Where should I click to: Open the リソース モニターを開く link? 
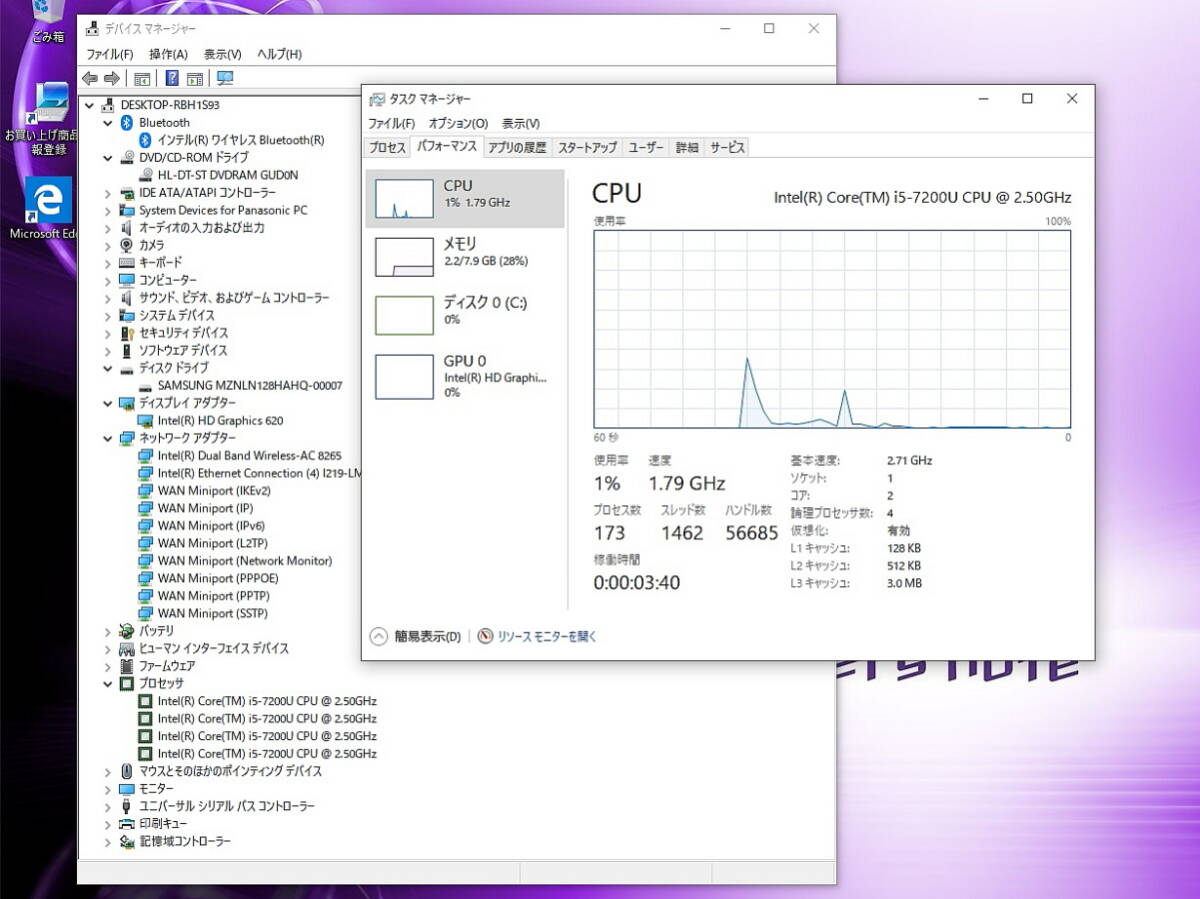547,636
